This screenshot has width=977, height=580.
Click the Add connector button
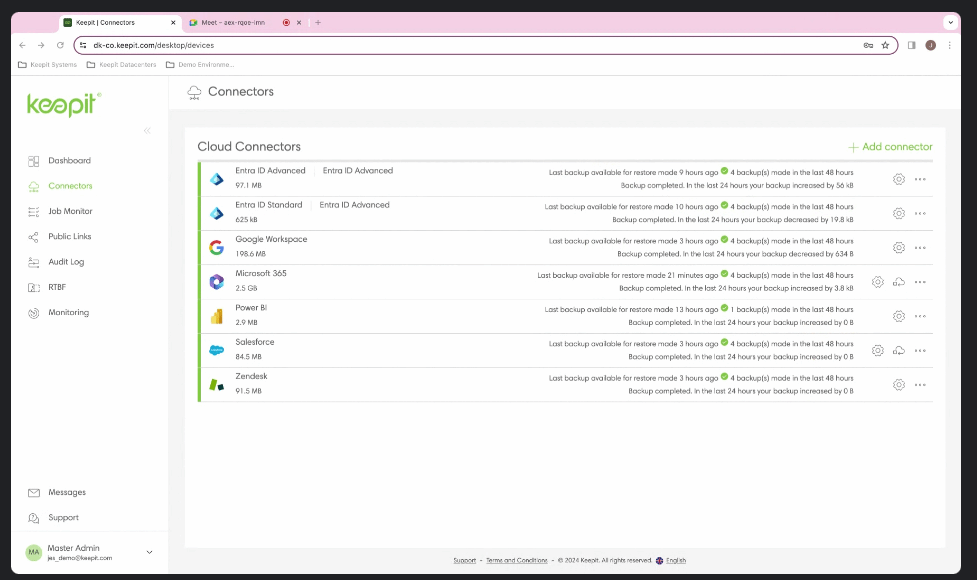point(890,147)
